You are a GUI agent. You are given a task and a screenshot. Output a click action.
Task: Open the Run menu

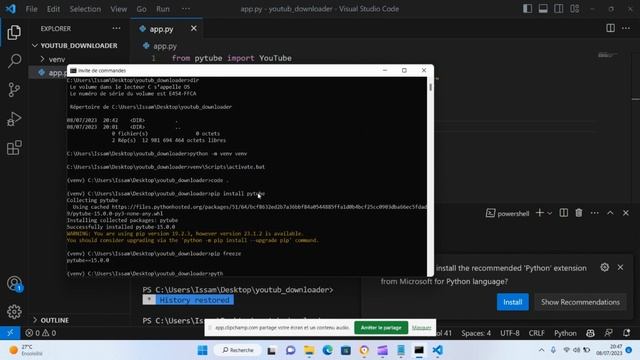(162, 9)
